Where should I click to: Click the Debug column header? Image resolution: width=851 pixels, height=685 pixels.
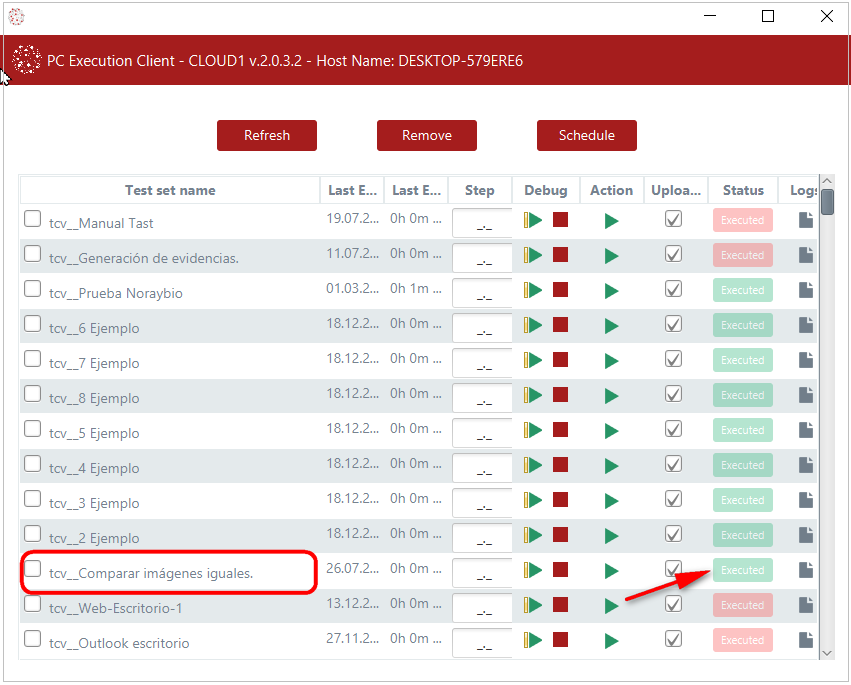pyautogui.click(x=545, y=190)
